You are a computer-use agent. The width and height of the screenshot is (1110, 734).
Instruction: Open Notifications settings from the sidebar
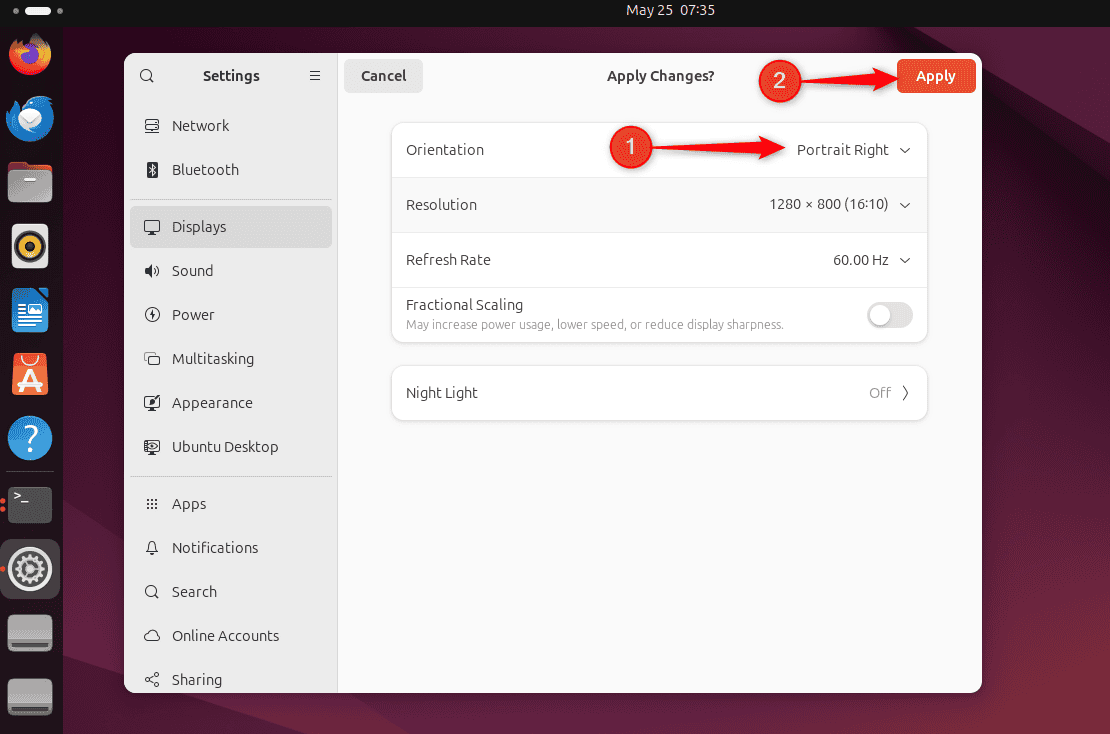click(213, 547)
